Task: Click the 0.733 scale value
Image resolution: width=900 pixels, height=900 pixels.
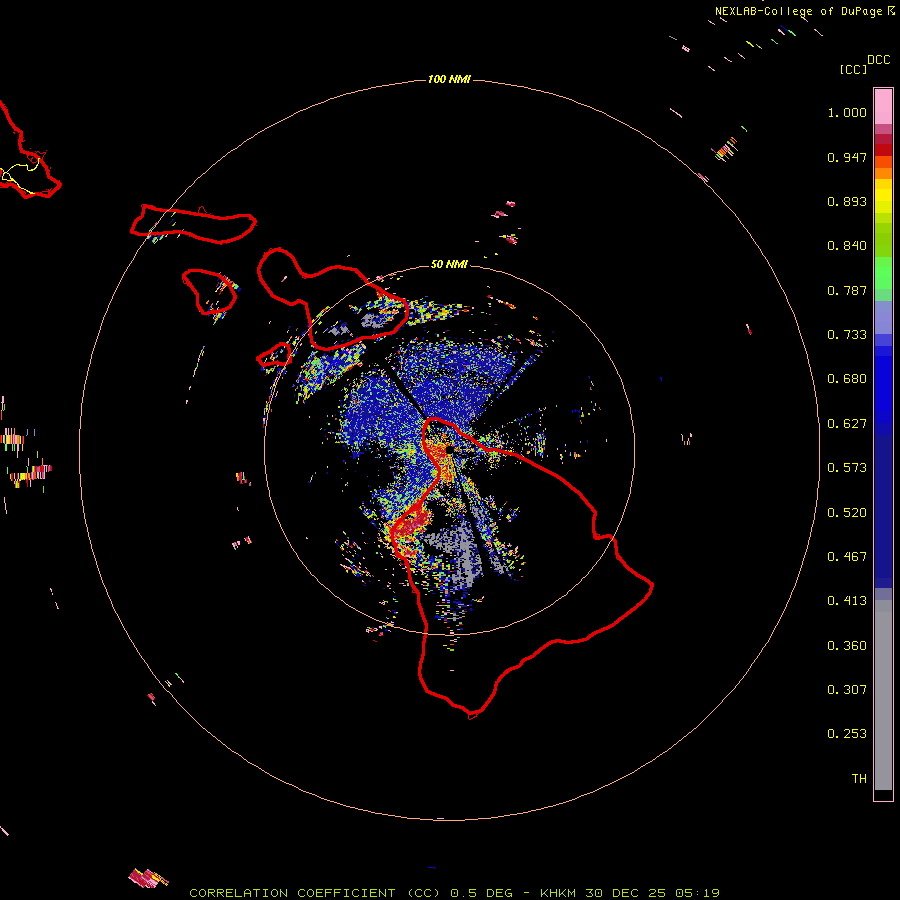Action: coord(847,335)
